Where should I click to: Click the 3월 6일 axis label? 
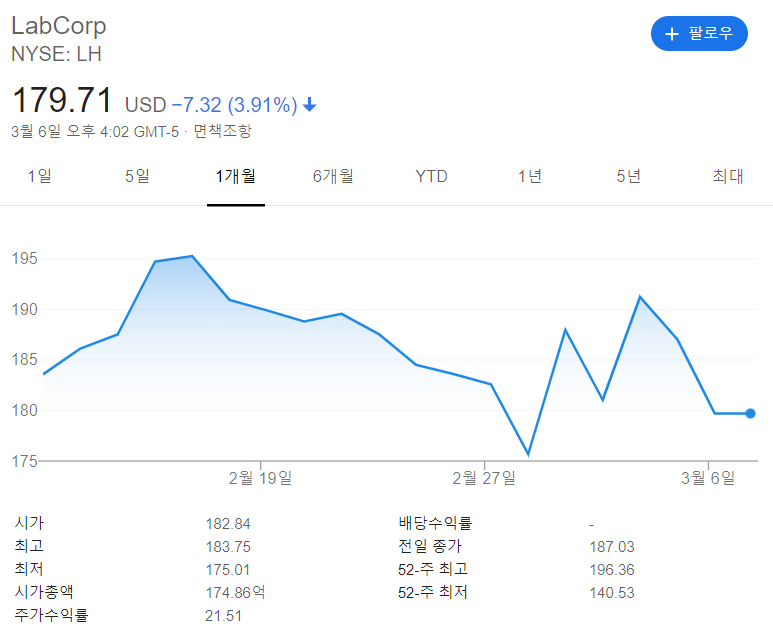(708, 478)
